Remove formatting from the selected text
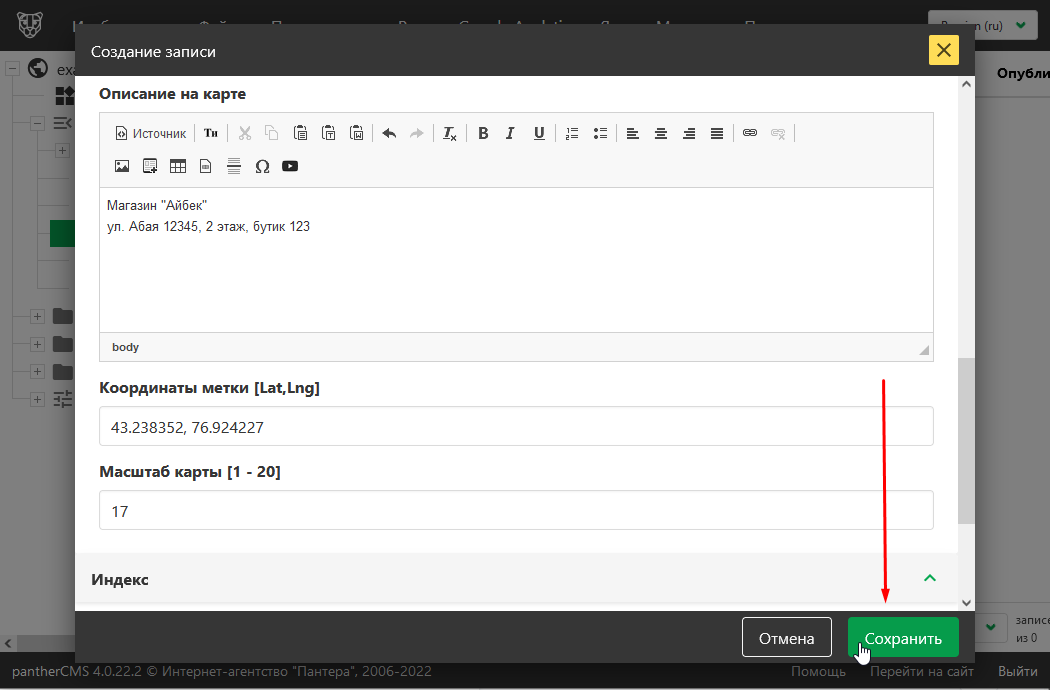1050x690 pixels. click(x=450, y=133)
